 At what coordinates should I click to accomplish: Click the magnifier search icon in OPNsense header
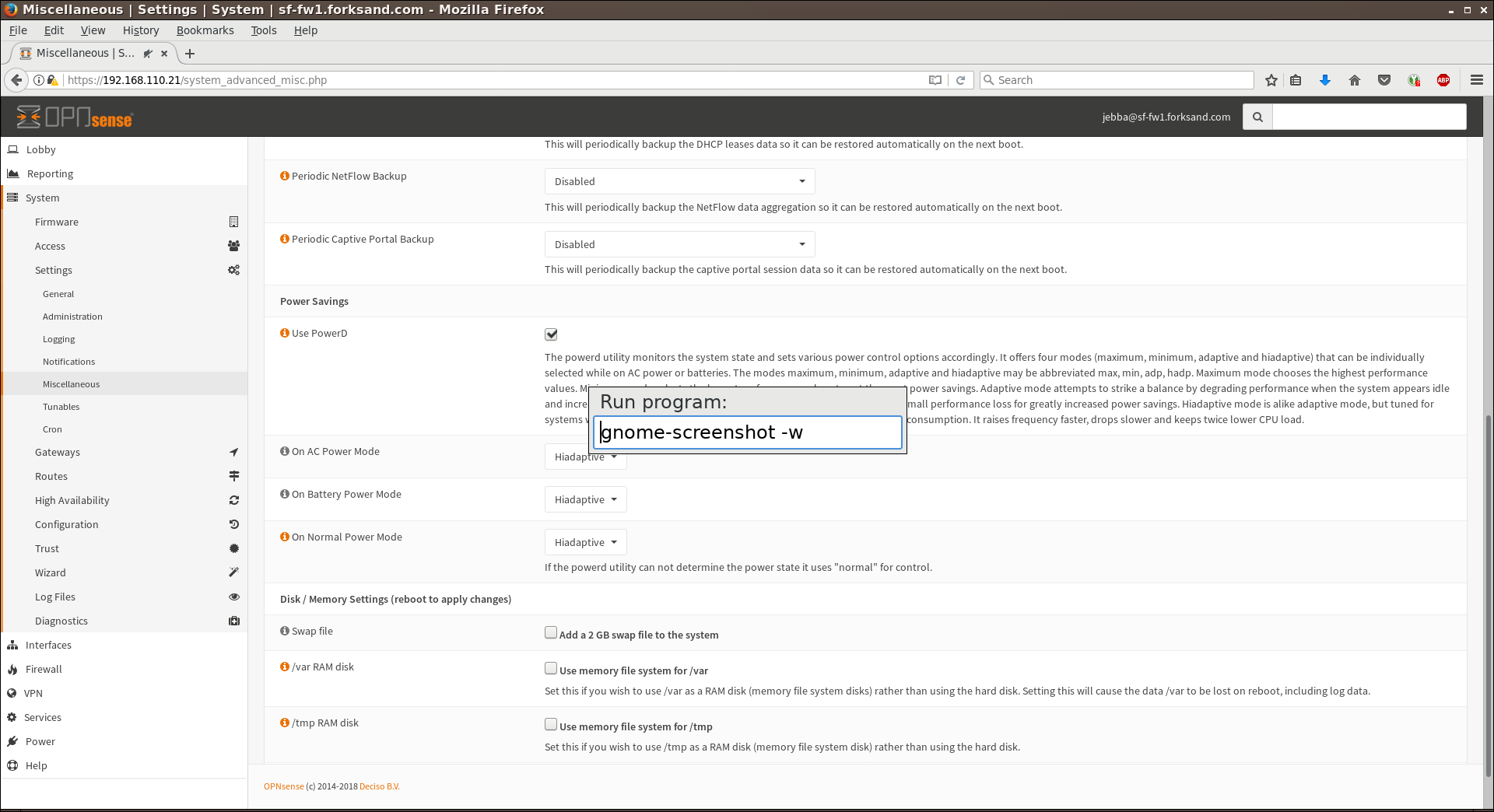point(1257,117)
